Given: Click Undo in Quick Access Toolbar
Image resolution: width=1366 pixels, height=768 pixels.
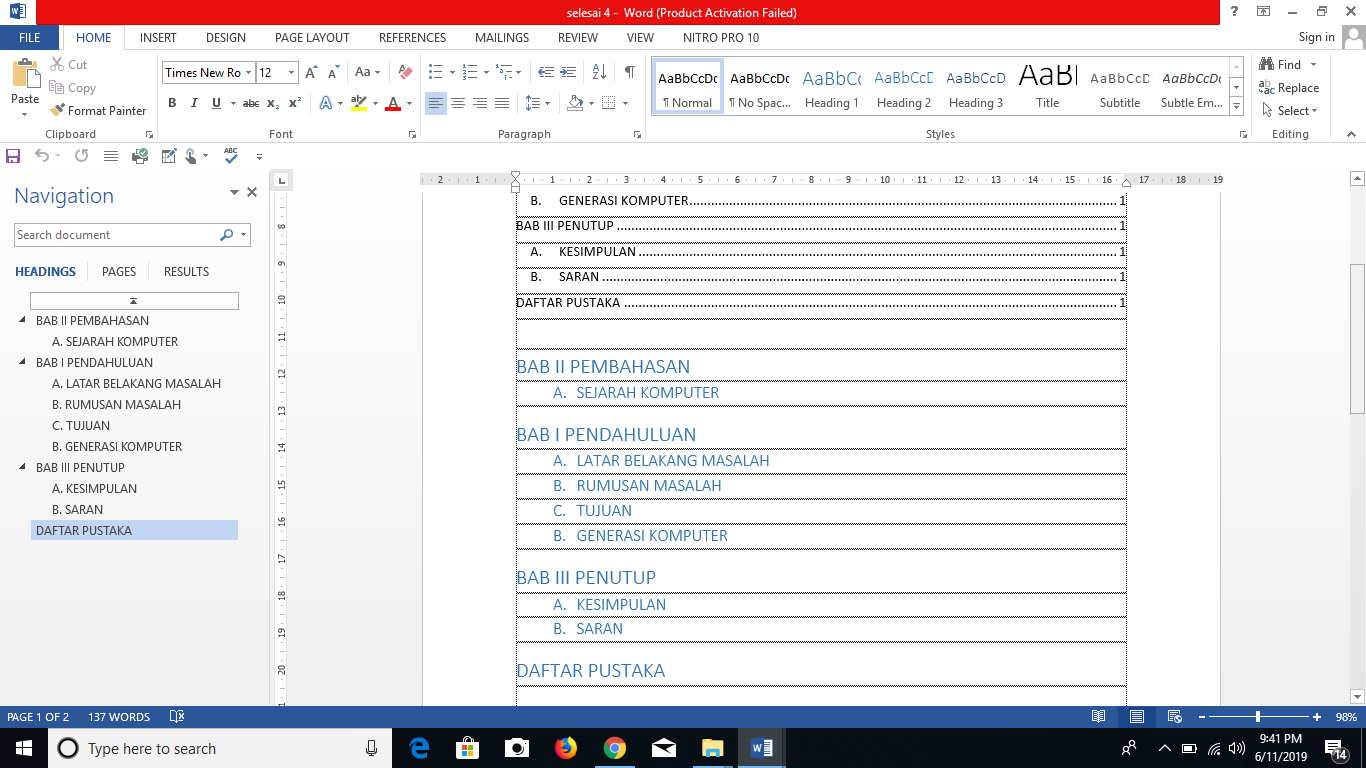Looking at the screenshot, I should pos(42,156).
